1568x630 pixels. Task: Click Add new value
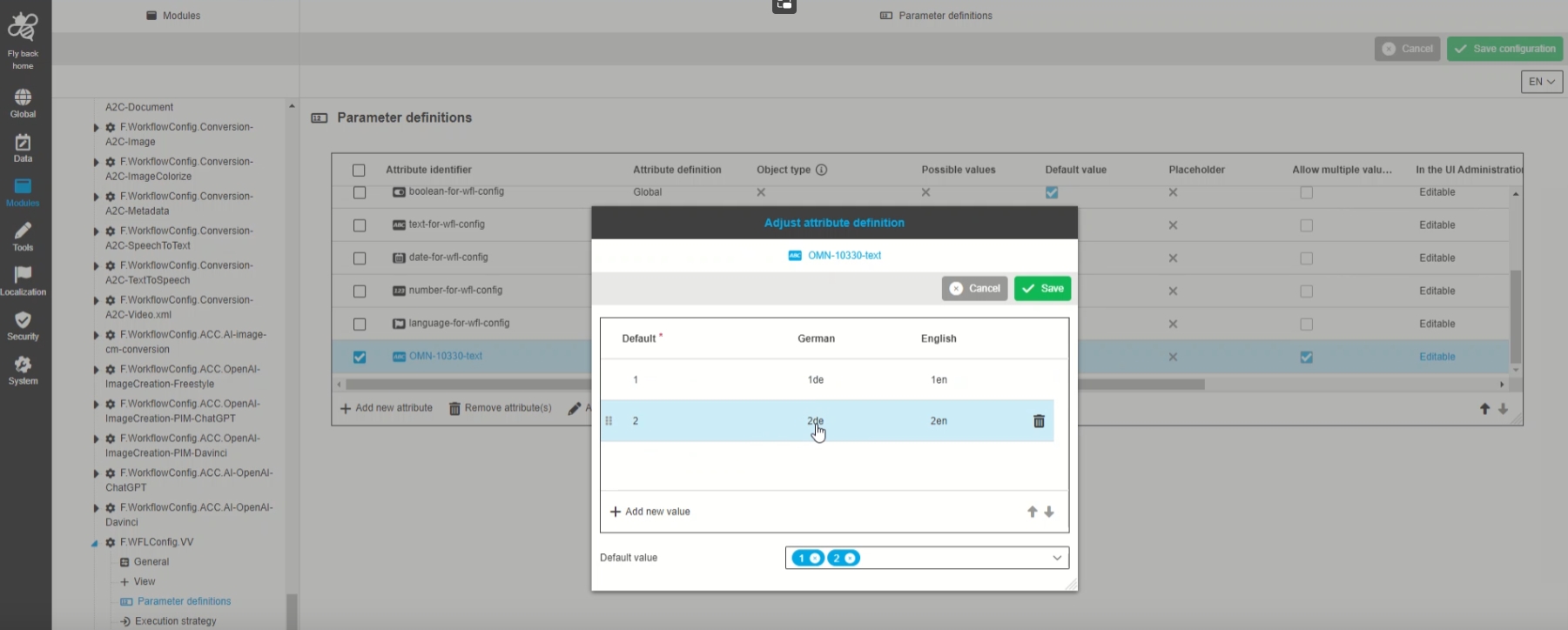[x=650, y=512]
